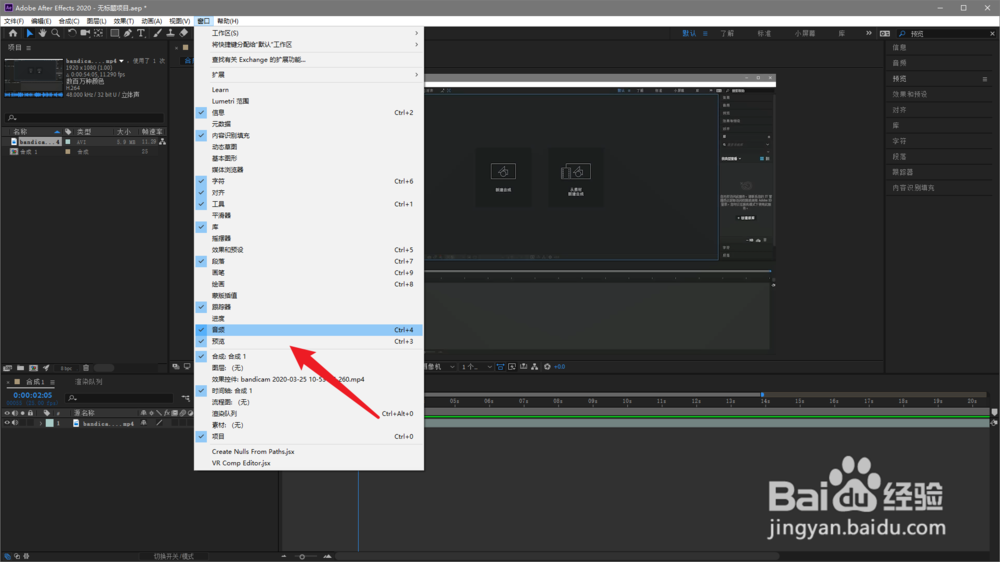This screenshot has height=562, width=1000.
Task: Open the 文件(F) menu
Action: coord(13,21)
